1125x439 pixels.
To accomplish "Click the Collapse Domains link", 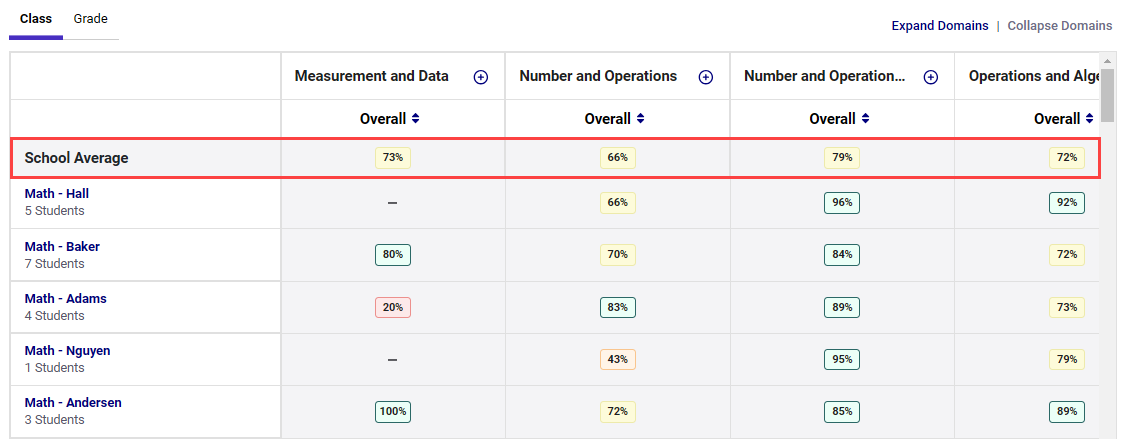I will [1060, 26].
